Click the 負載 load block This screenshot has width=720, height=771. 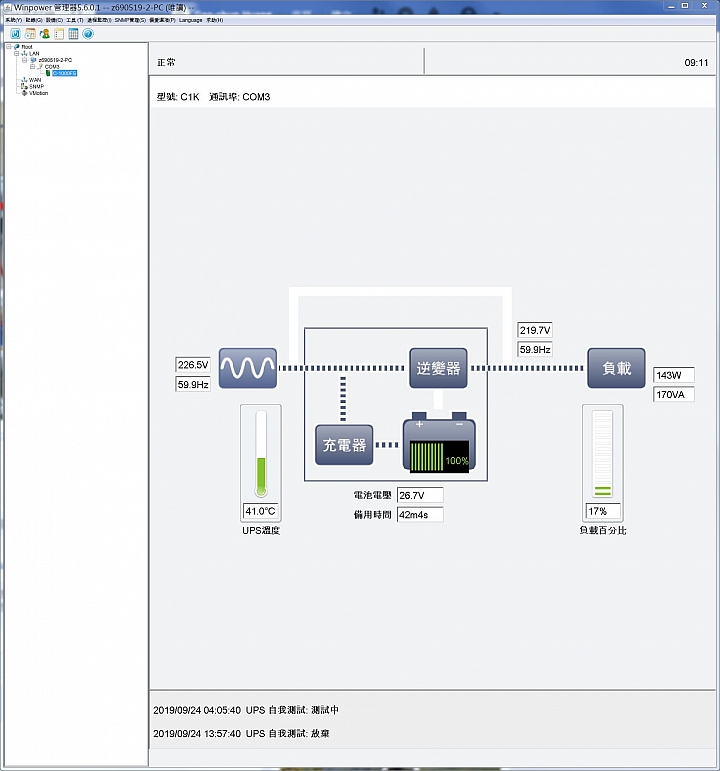coord(616,368)
